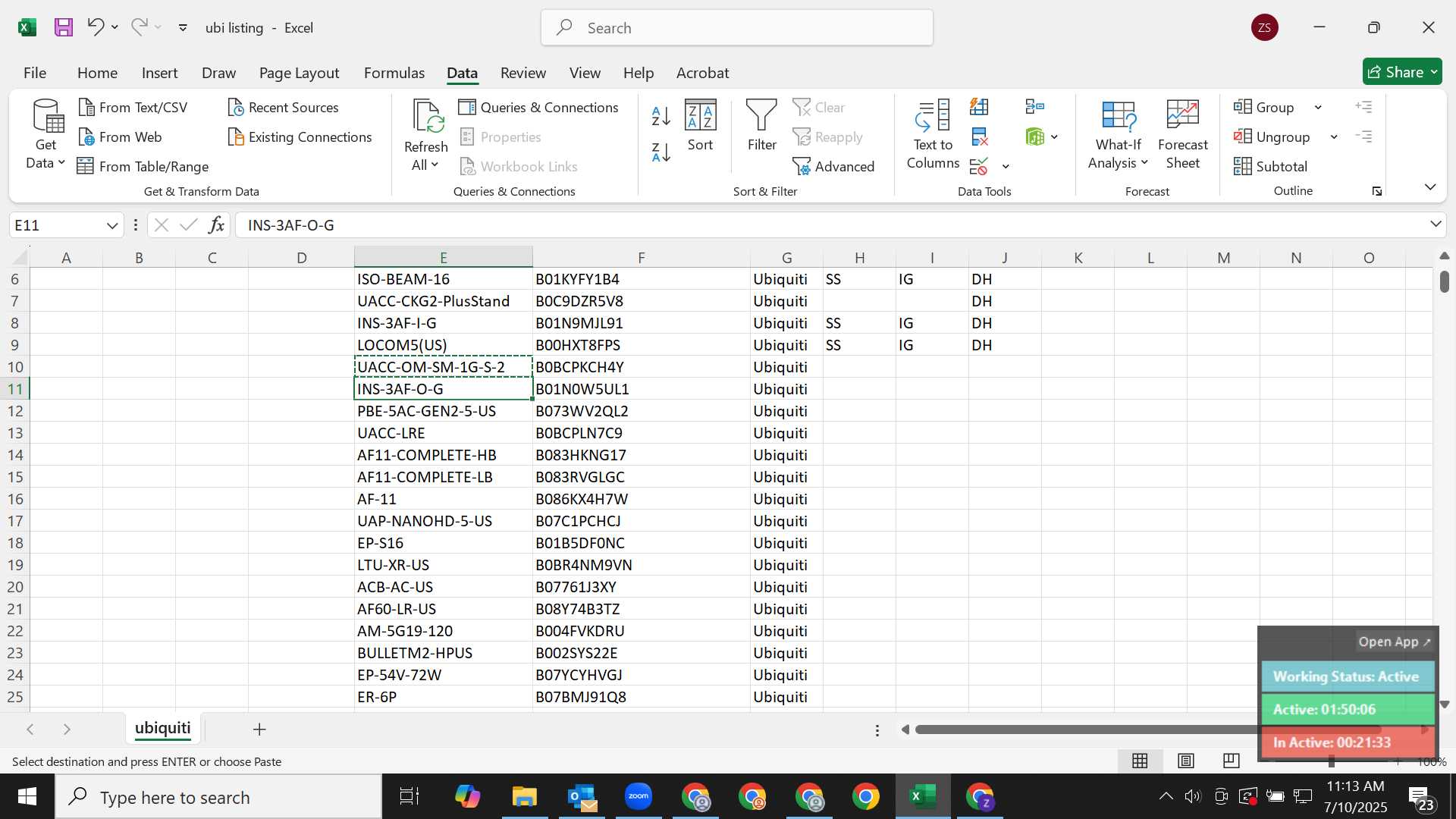
Task: Click the Hide Detail icon
Action: (1363, 137)
